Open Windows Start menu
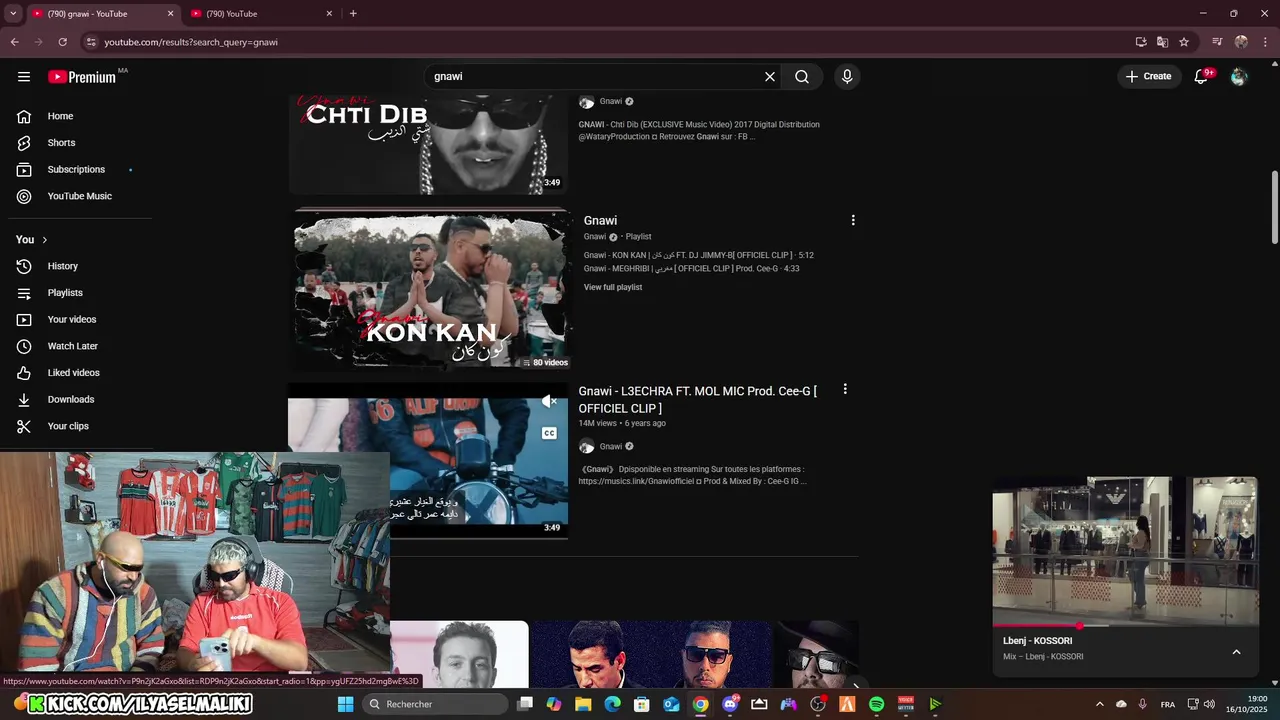The height and width of the screenshot is (720, 1280). [345, 704]
